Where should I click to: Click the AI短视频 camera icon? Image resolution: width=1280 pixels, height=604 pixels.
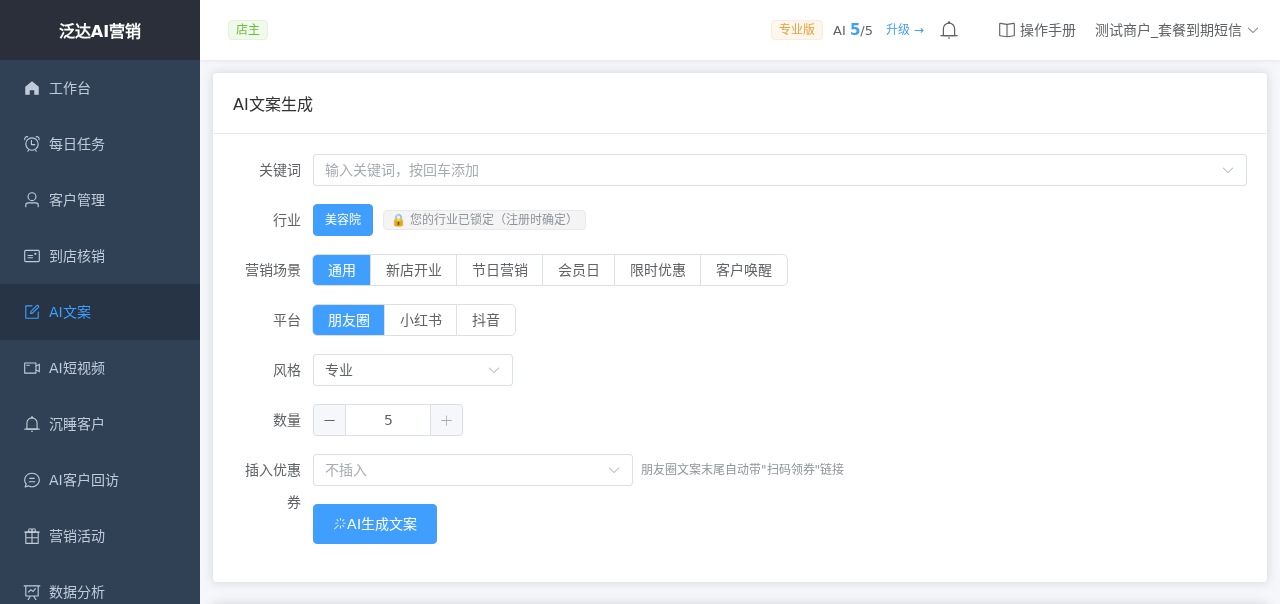click(x=32, y=368)
